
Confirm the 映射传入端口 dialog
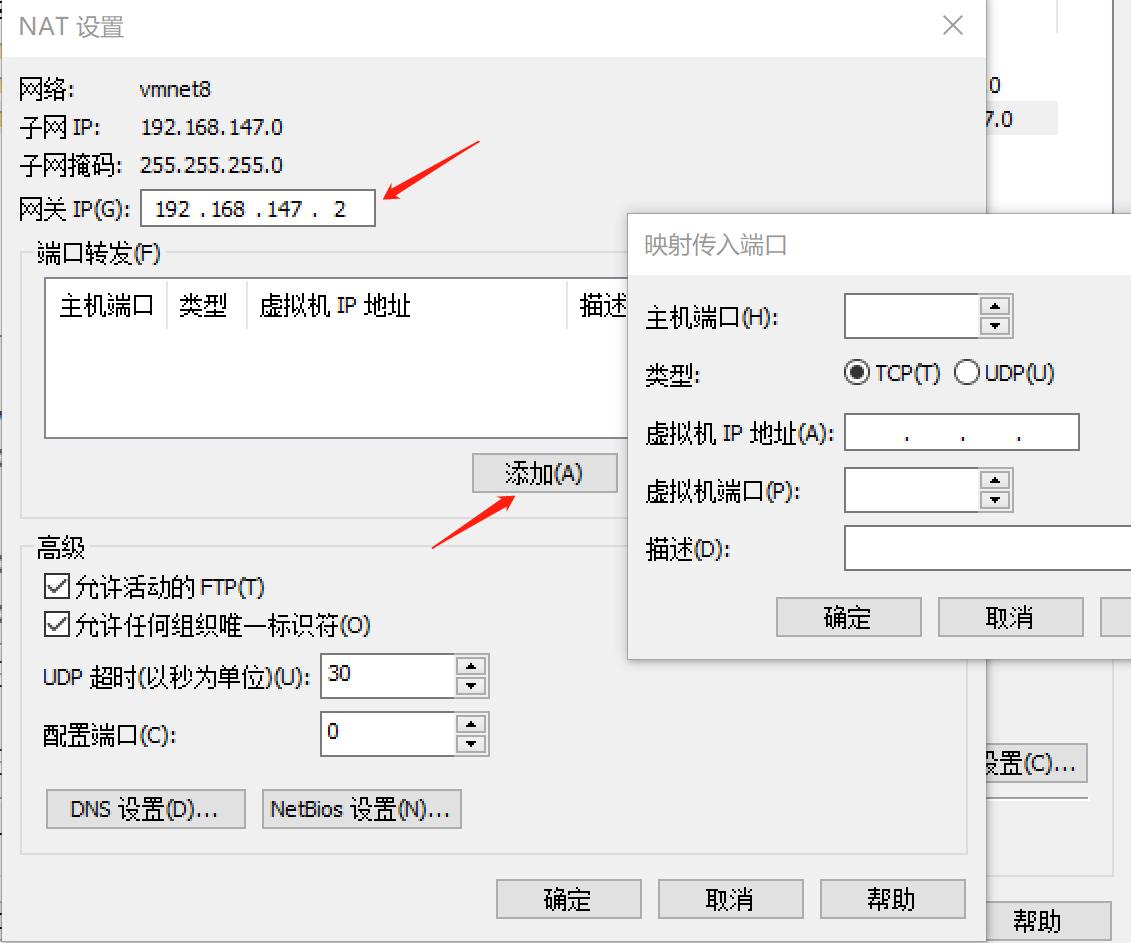click(x=848, y=617)
